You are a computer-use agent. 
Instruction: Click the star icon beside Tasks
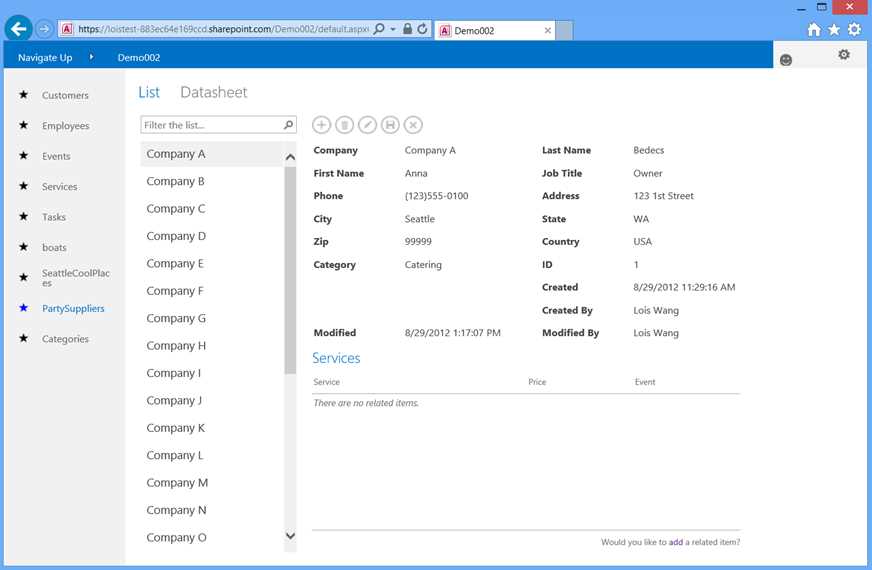tap(23, 216)
